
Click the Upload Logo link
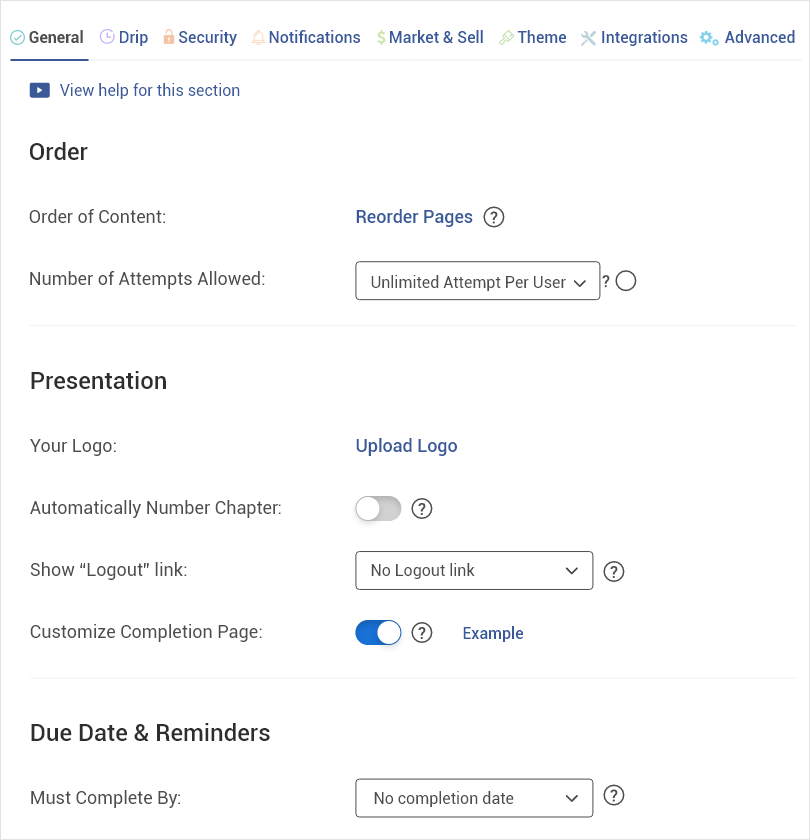[x=406, y=446]
